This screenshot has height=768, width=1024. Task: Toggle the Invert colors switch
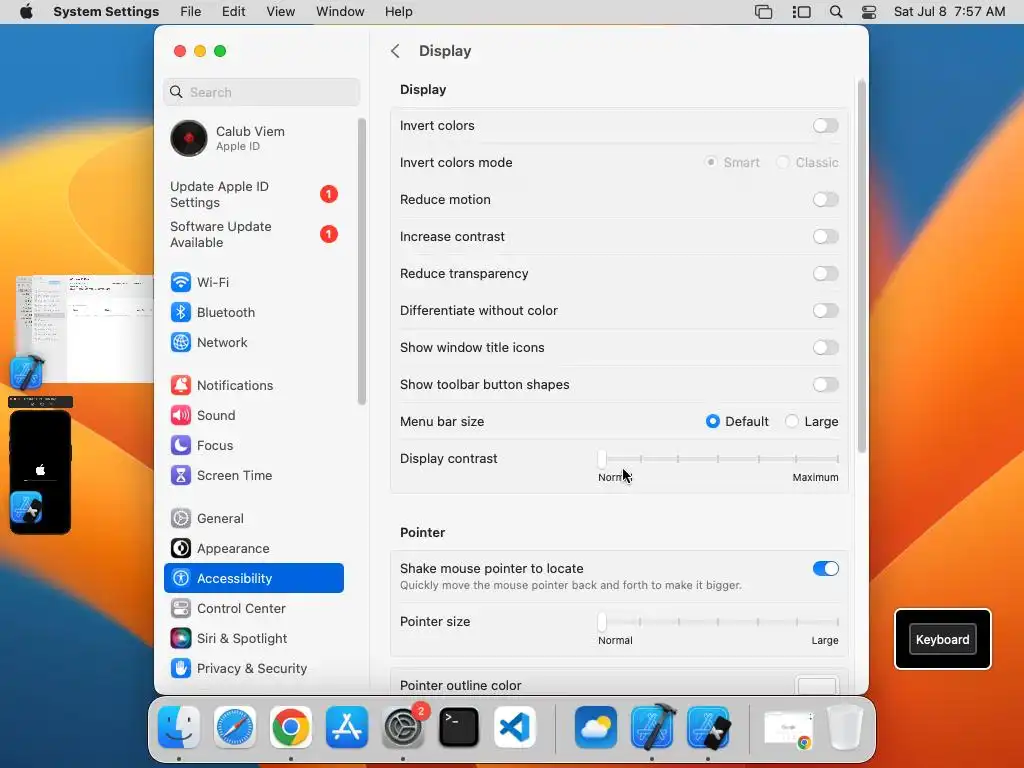825,125
